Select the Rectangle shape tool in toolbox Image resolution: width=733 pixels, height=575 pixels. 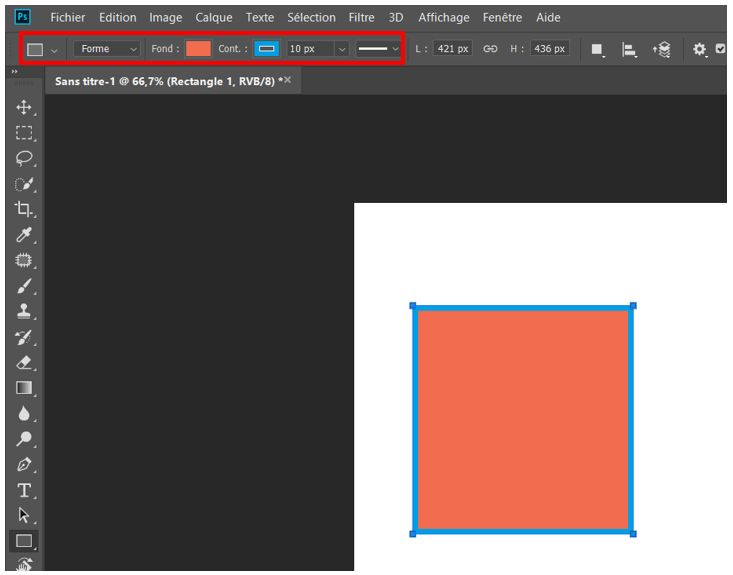coord(24,541)
